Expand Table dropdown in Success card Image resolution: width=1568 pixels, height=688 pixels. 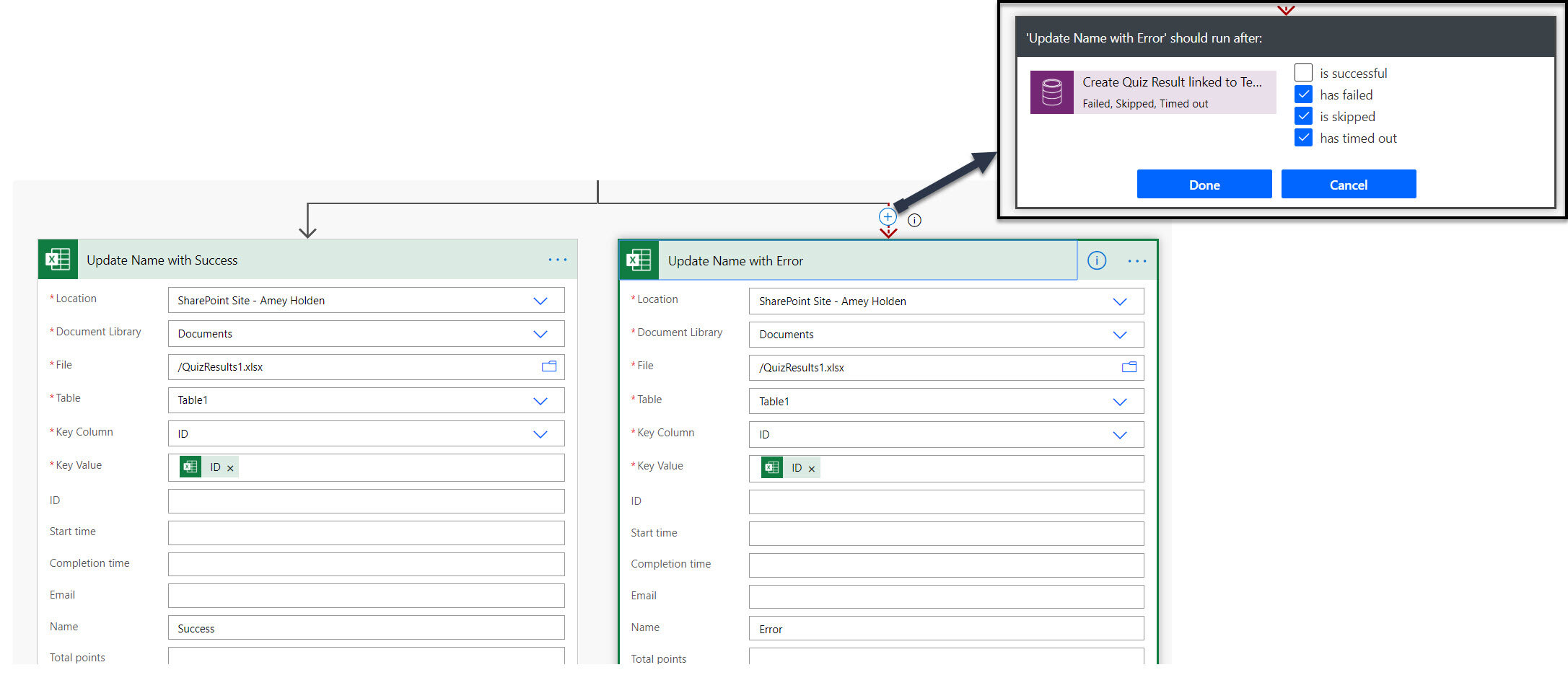point(540,401)
